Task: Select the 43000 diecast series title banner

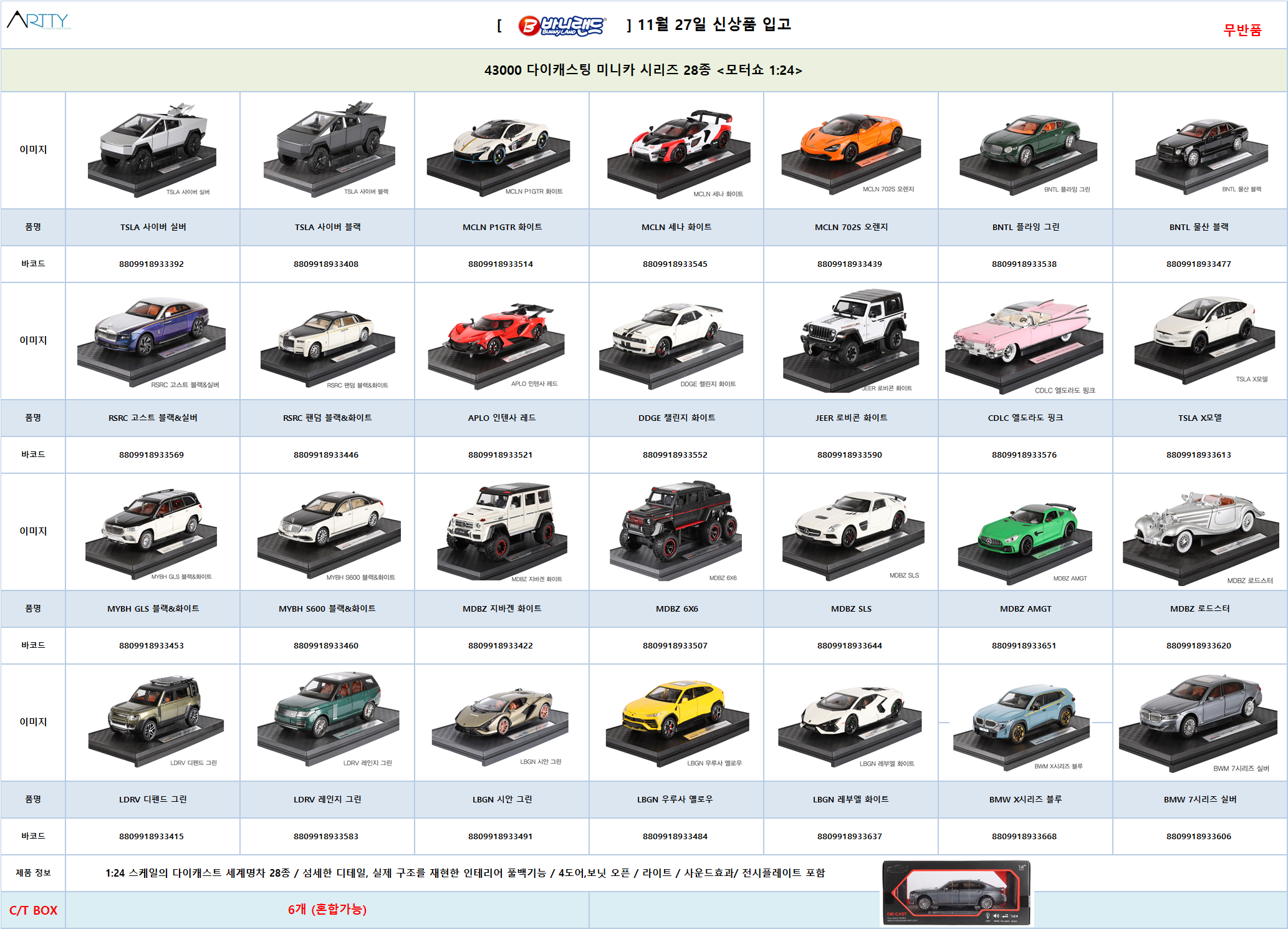Action: (643, 70)
